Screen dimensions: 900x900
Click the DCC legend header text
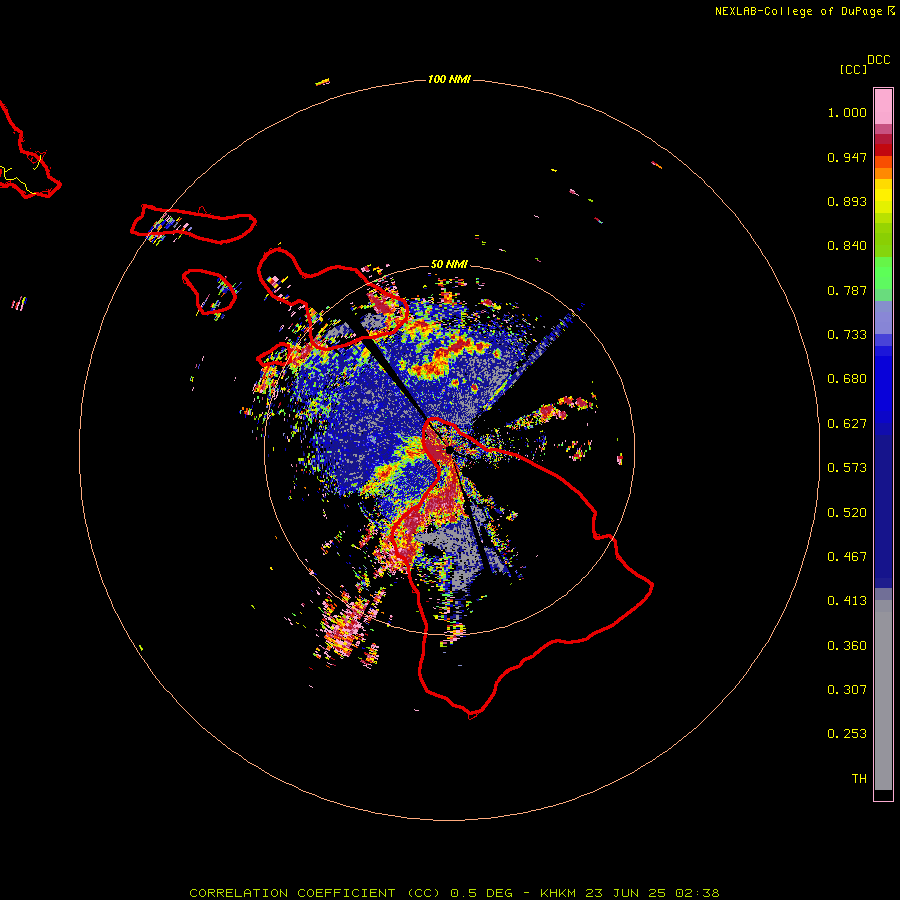coord(878,60)
